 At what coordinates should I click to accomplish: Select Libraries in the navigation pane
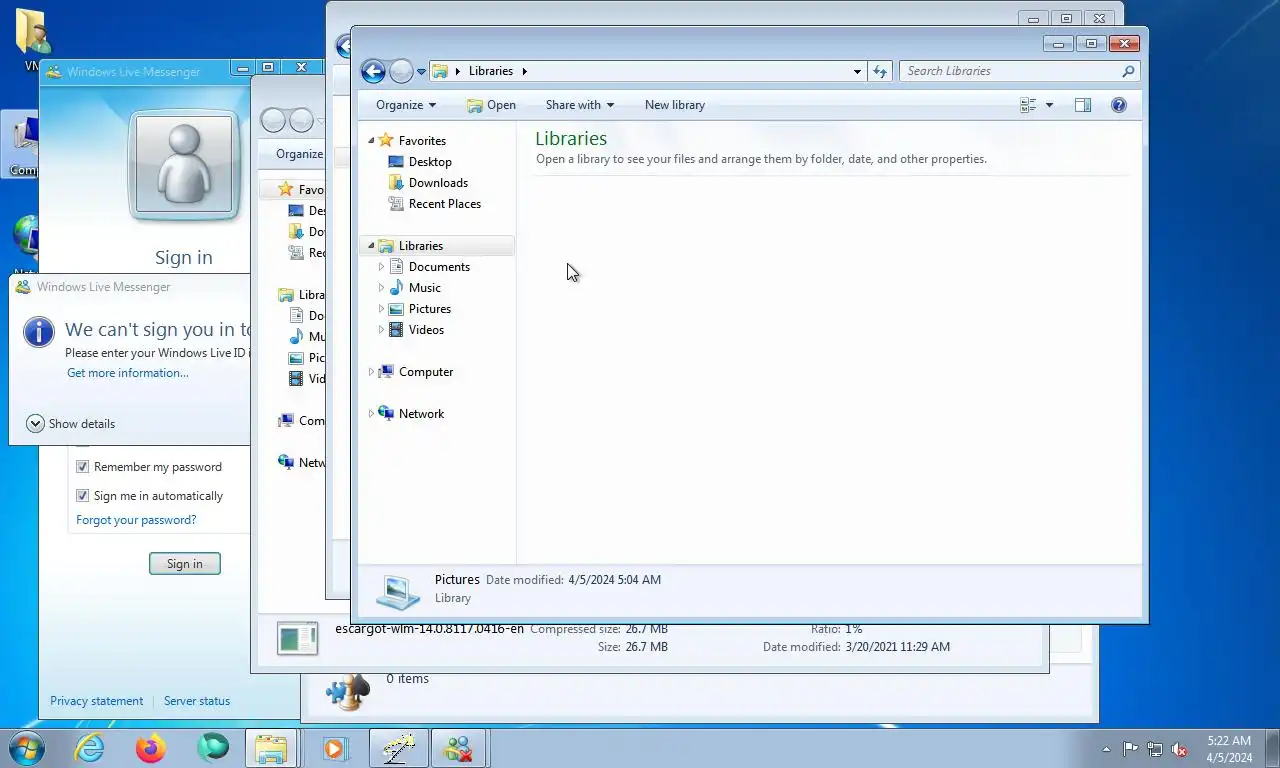coord(420,246)
